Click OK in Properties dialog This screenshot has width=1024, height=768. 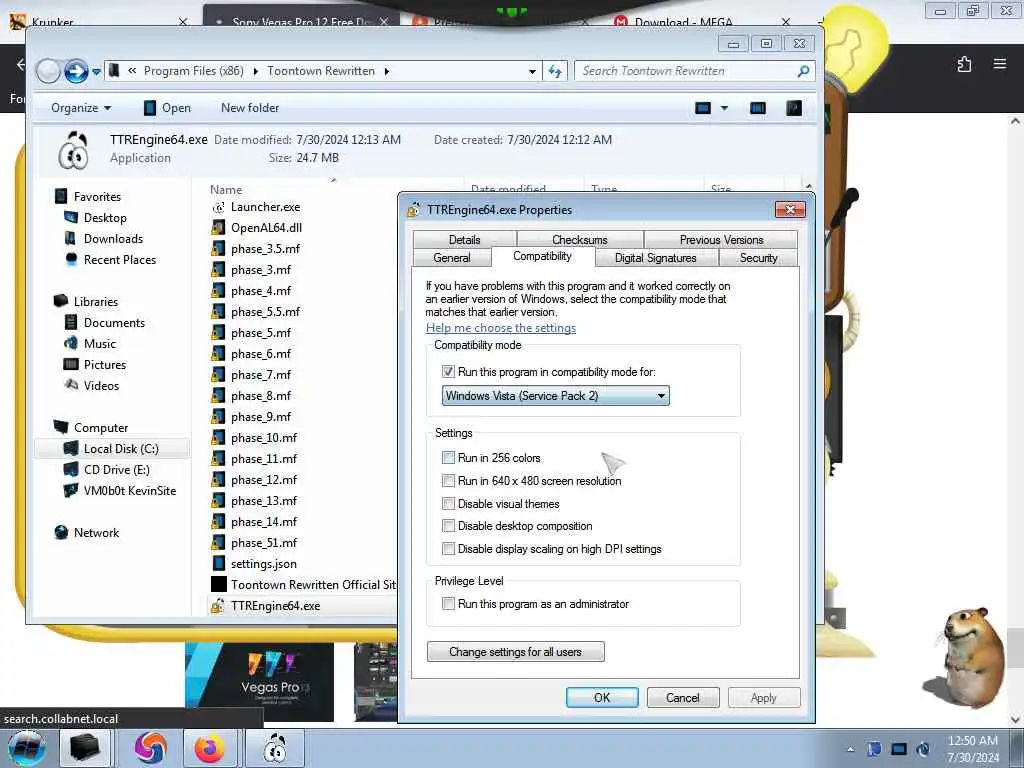pos(602,697)
